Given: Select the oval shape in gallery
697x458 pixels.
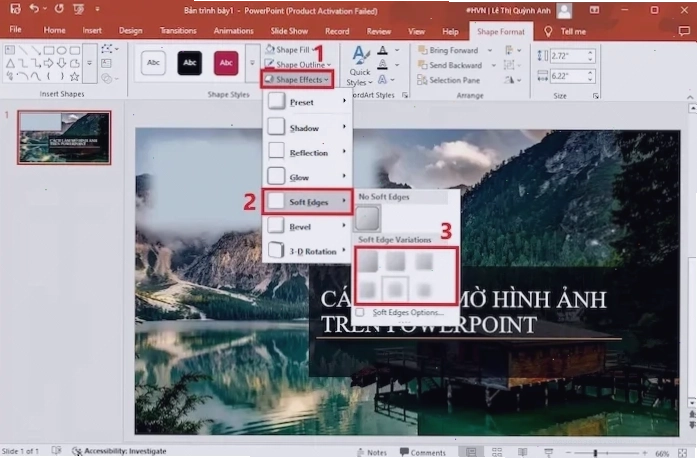Looking at the screenshot, I should pyautogui.click(x=62, y=50).
